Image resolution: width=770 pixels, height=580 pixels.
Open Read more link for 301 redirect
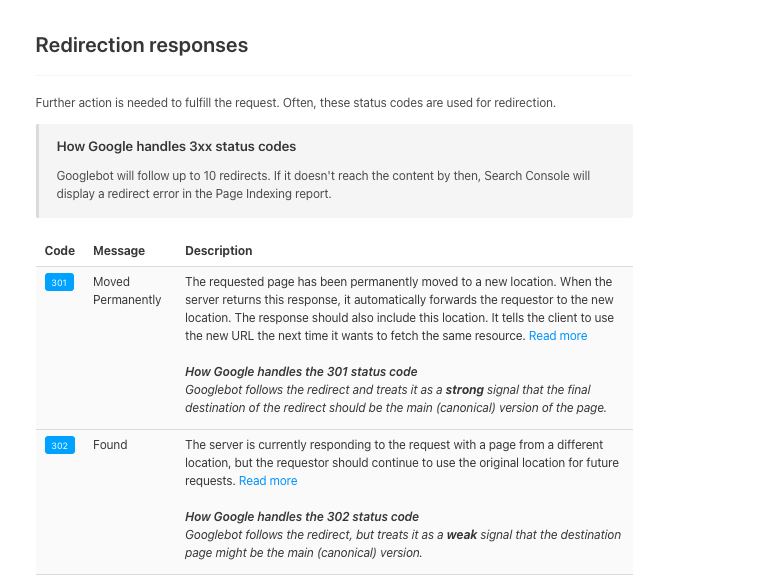558,336
